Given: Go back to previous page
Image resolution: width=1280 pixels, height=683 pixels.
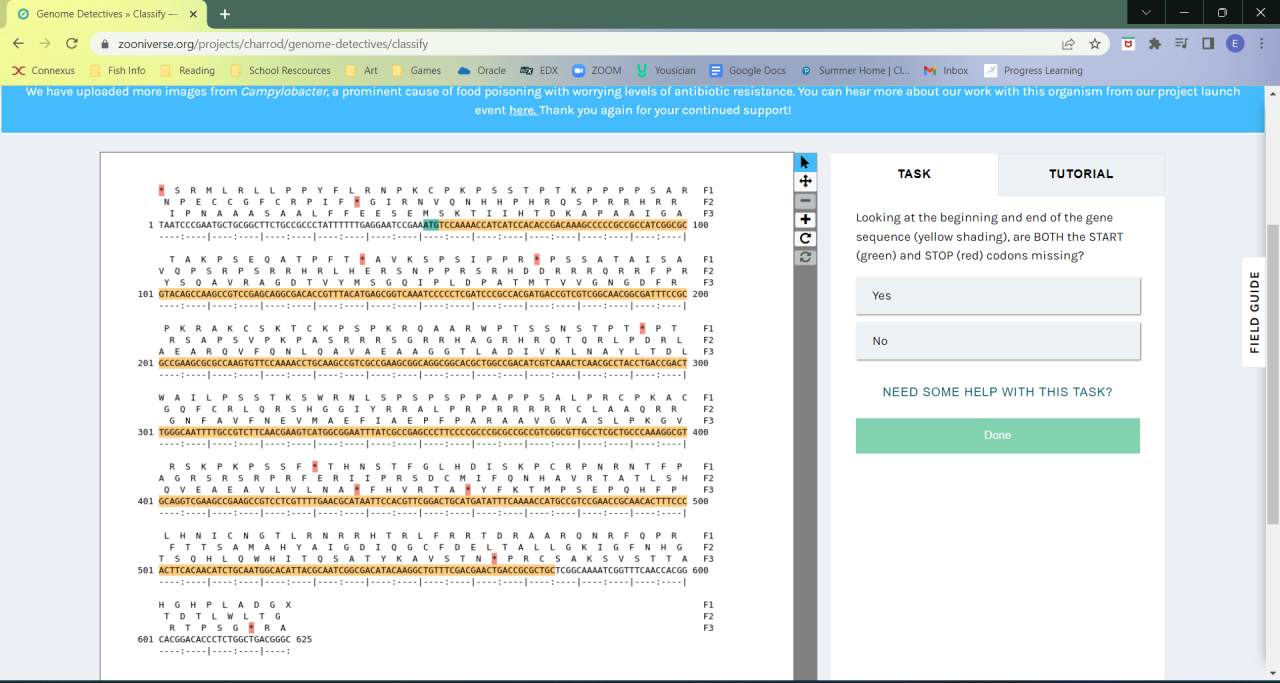Looking at the screenshot, I should (18, 44).
